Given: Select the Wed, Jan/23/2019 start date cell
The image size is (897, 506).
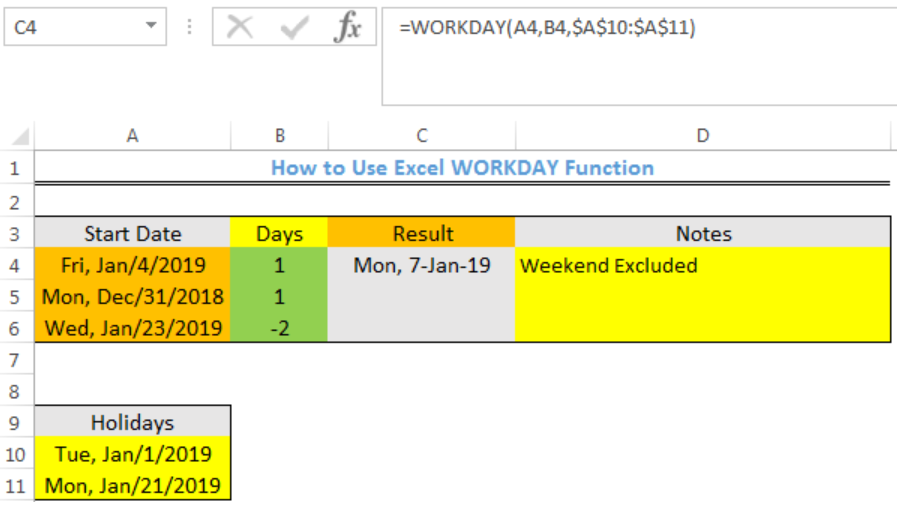Looking at the screenshot, I should [133, 328].
